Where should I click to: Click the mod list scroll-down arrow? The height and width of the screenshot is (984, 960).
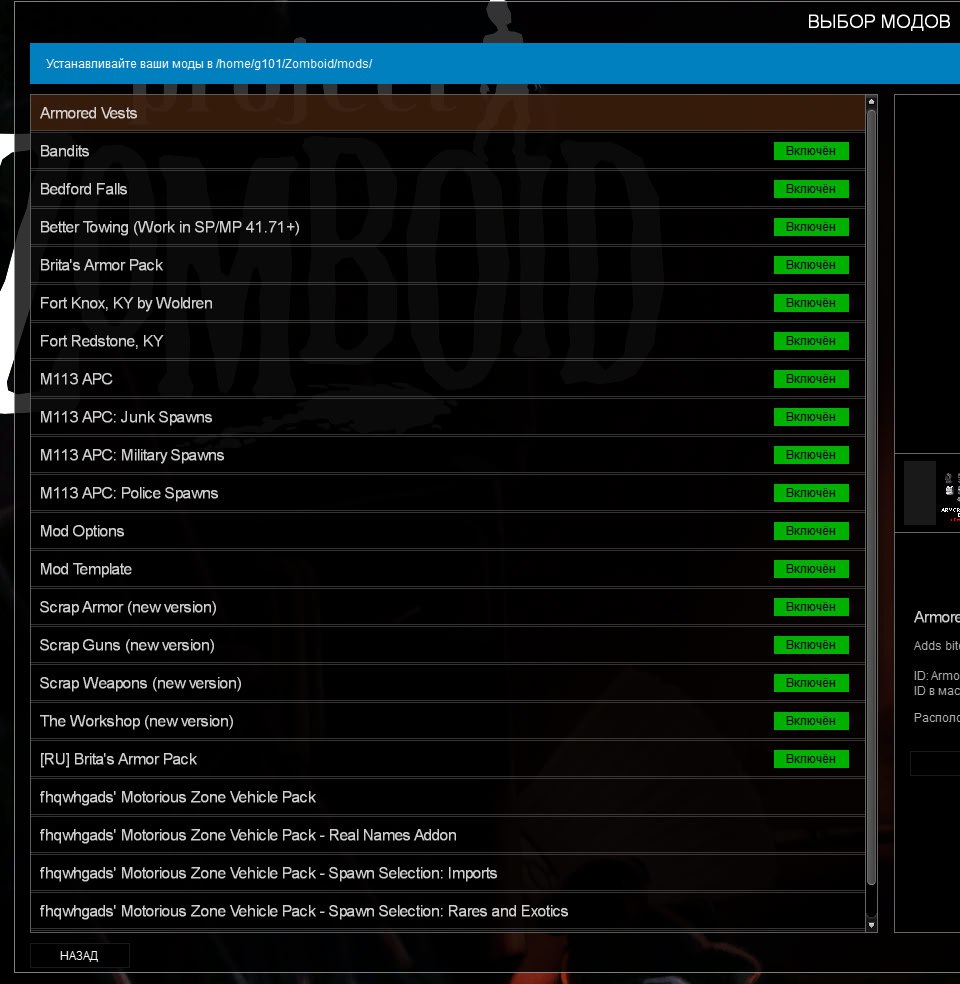[x=872, y=926]
